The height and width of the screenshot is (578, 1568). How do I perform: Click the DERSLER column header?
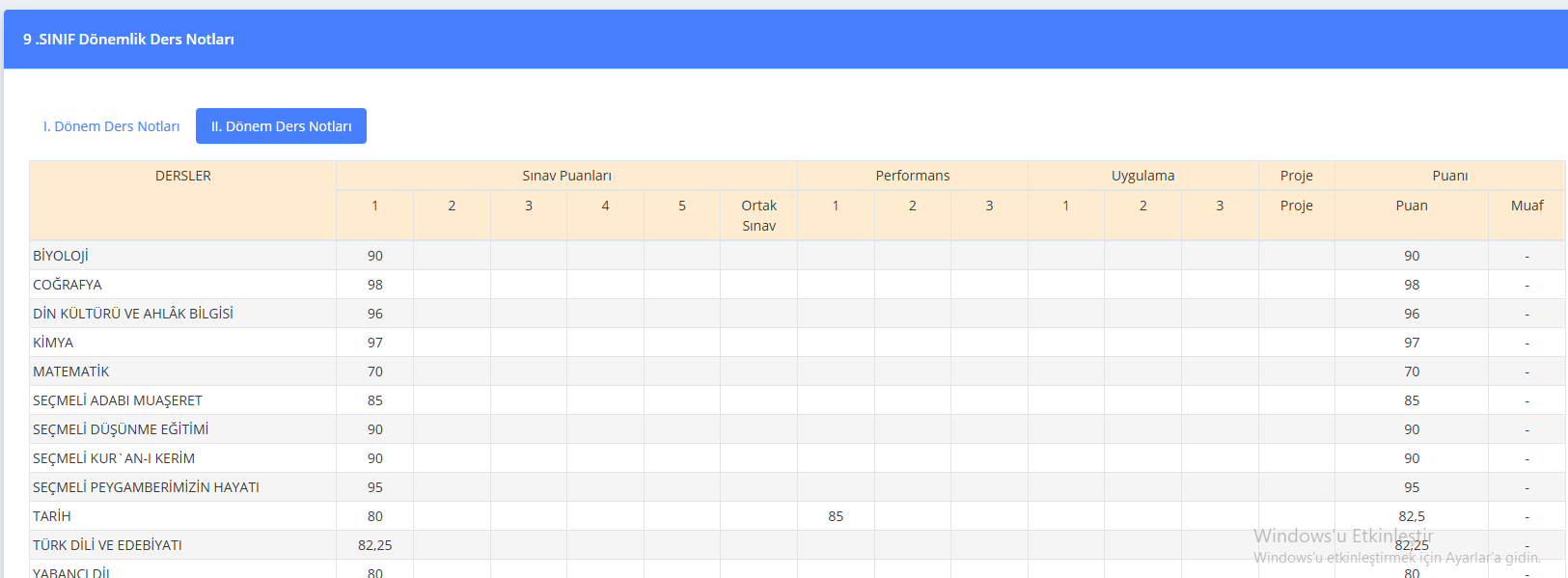(x=182, y=176)
